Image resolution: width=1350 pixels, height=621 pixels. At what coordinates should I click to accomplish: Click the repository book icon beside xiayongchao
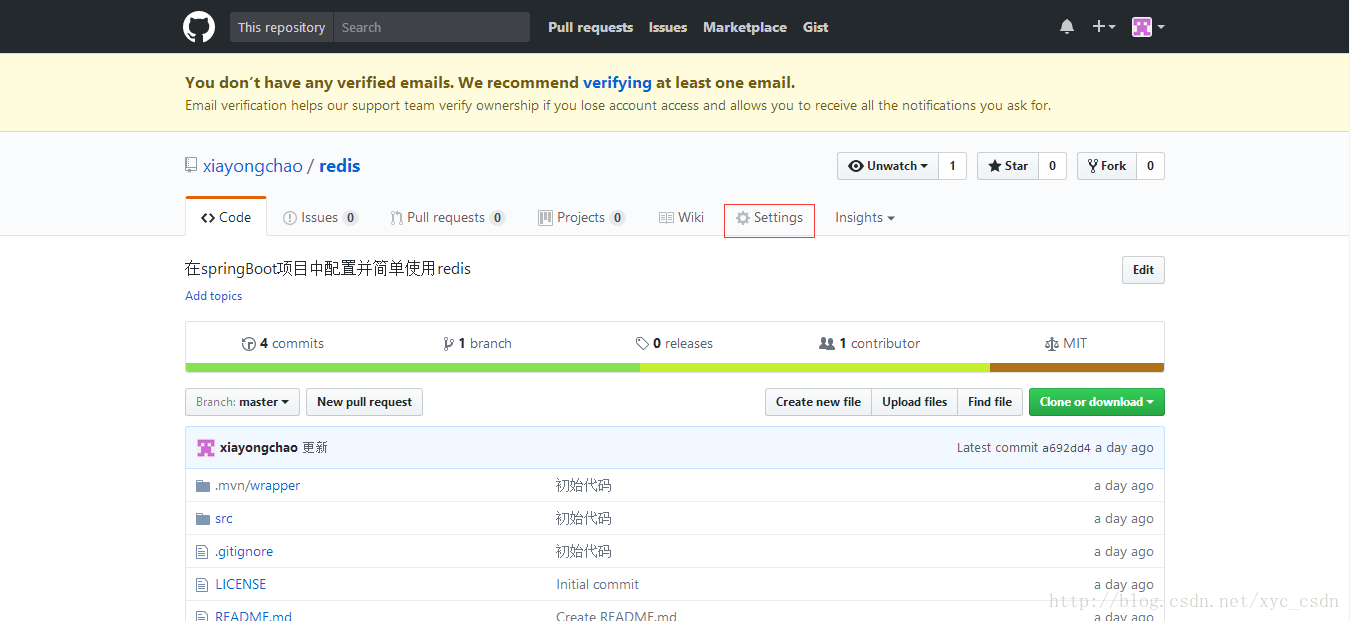[191, 166]
